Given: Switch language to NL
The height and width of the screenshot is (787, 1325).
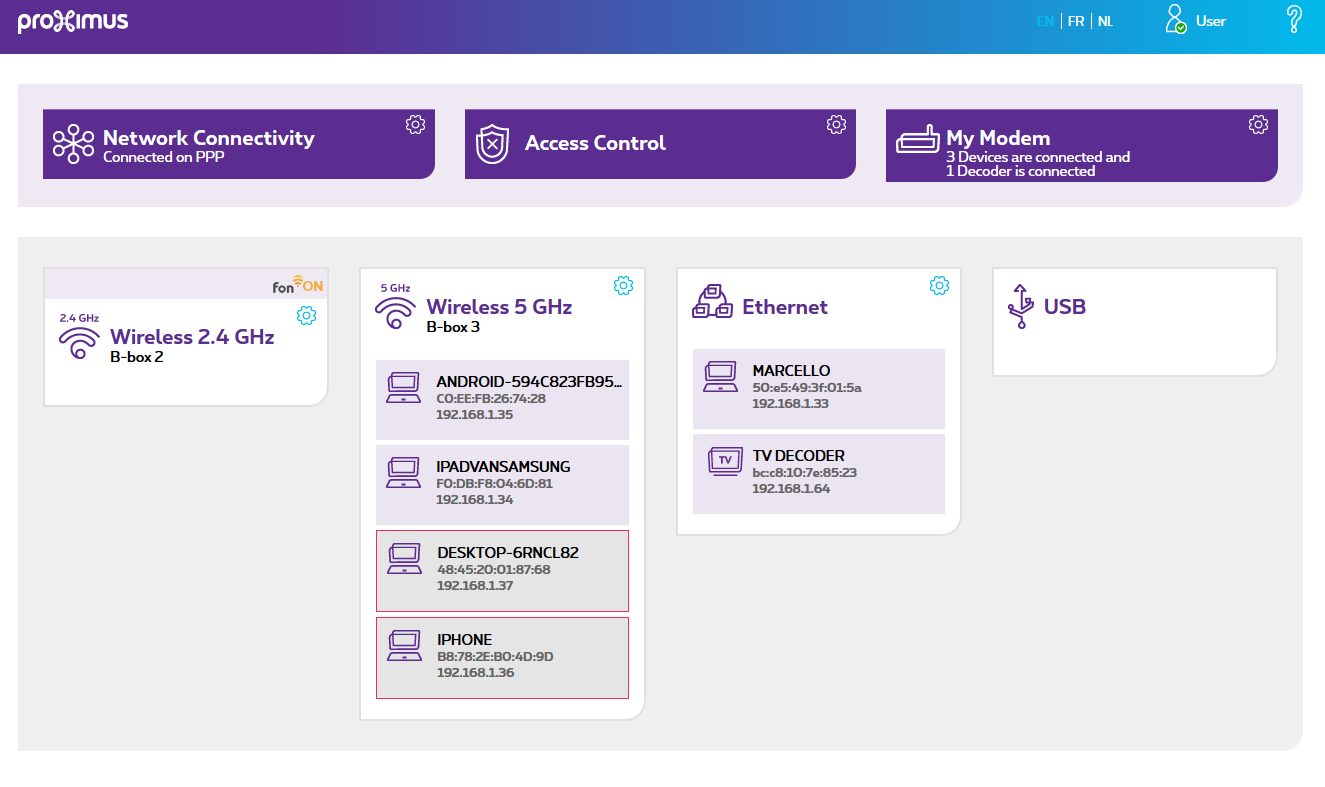Looking at the screenshot, I should (1105, 21).
